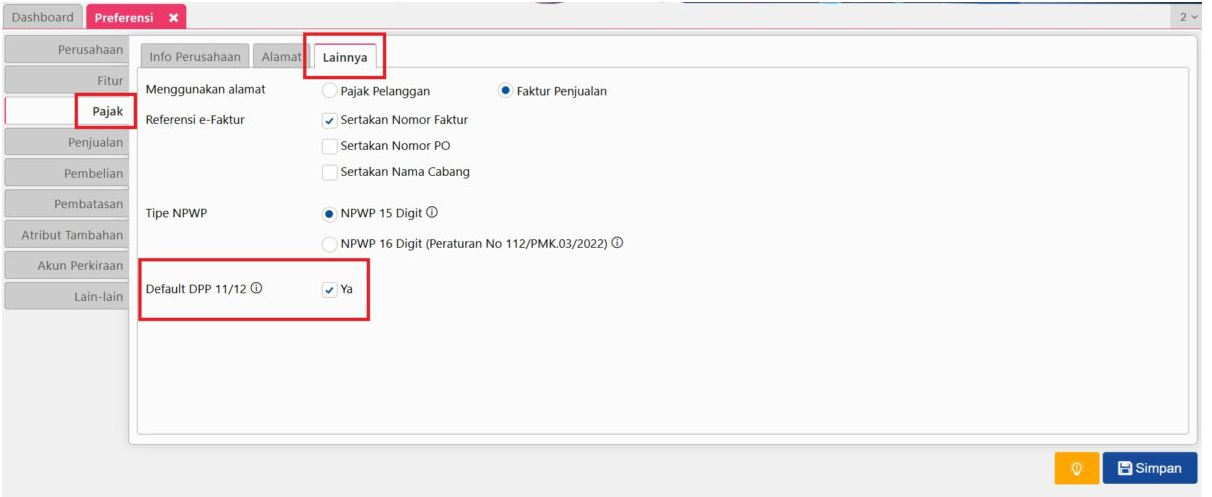Open Akun Perkiraan sidebar section
The image size is (1212, 497).
[67, 266]
